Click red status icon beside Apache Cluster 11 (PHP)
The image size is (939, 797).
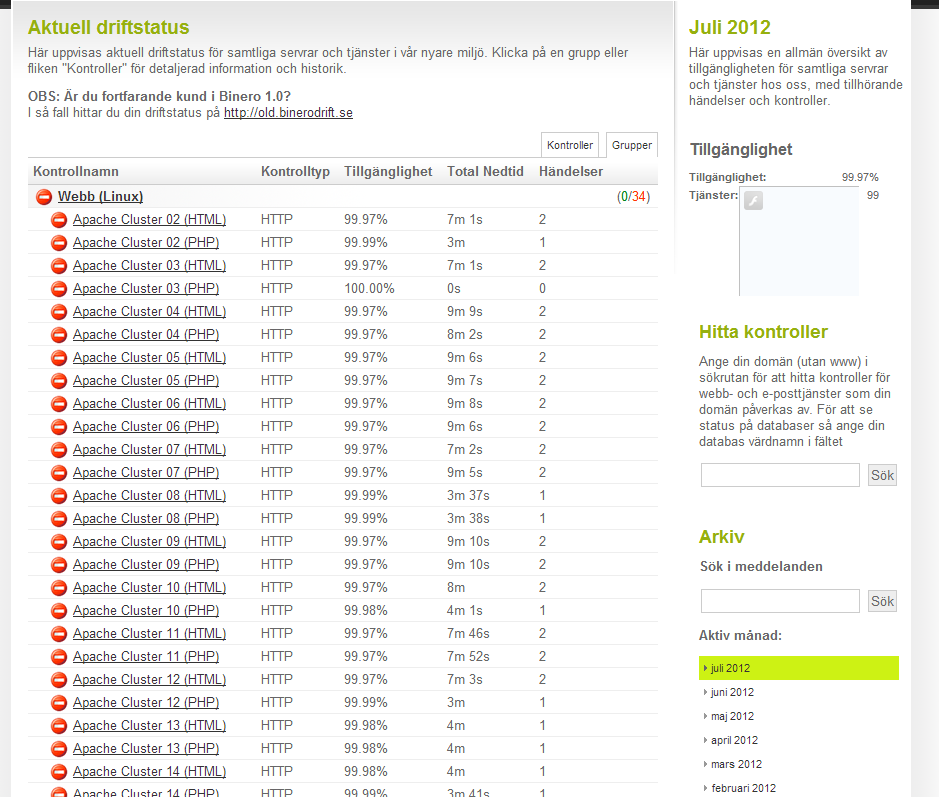tap(59, 656)
